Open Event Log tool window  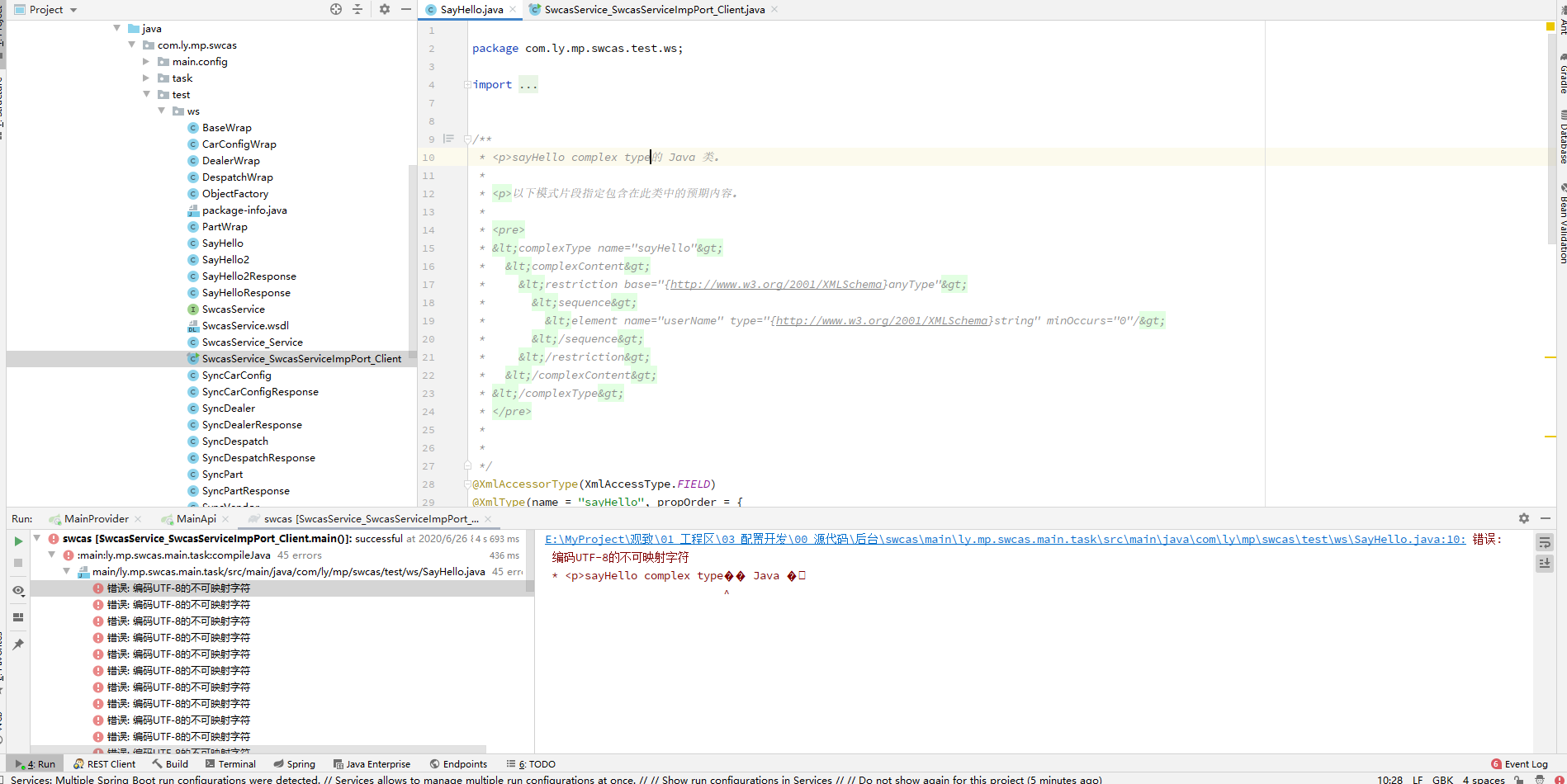tap(1519, 764)
